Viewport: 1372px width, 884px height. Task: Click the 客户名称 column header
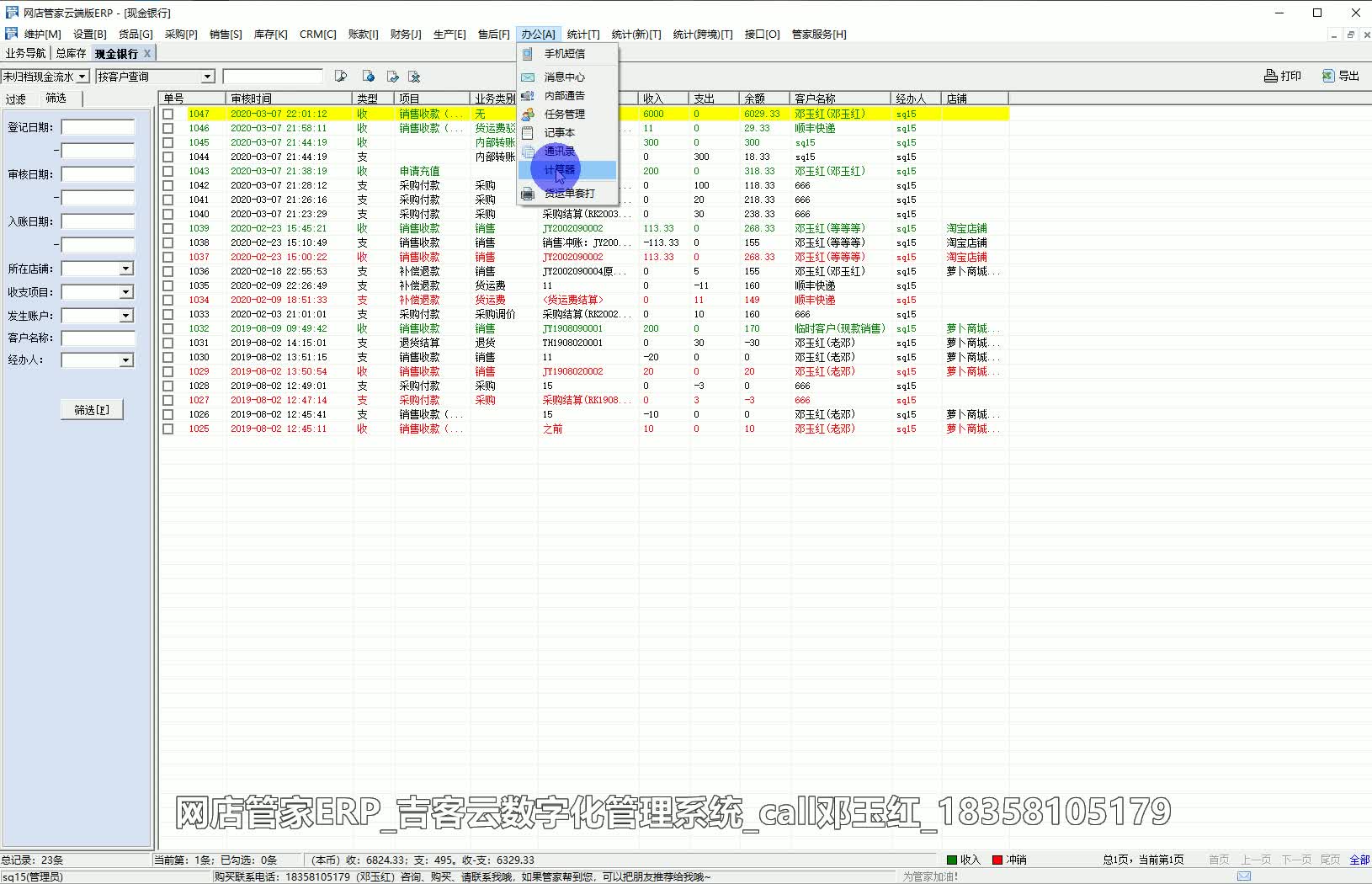[840, 99]
